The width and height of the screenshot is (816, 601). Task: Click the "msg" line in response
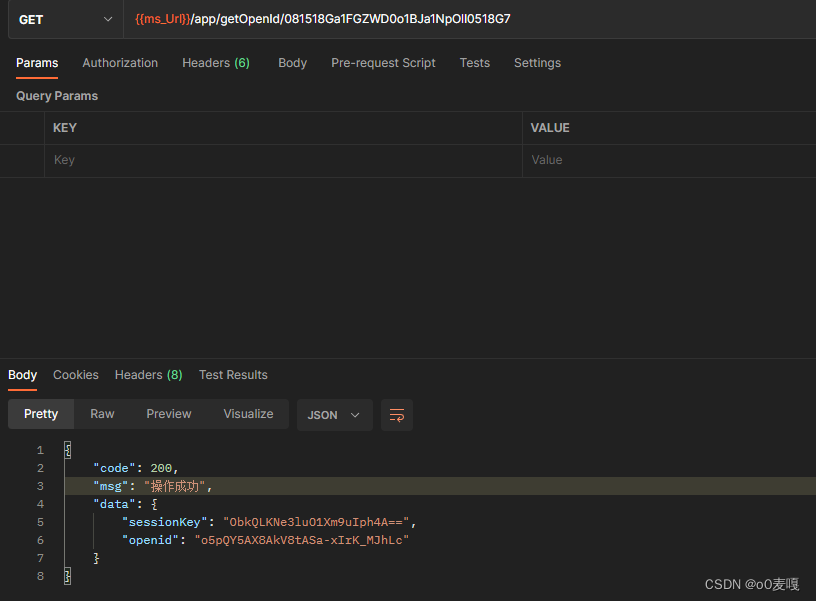[x=152, y=487]
